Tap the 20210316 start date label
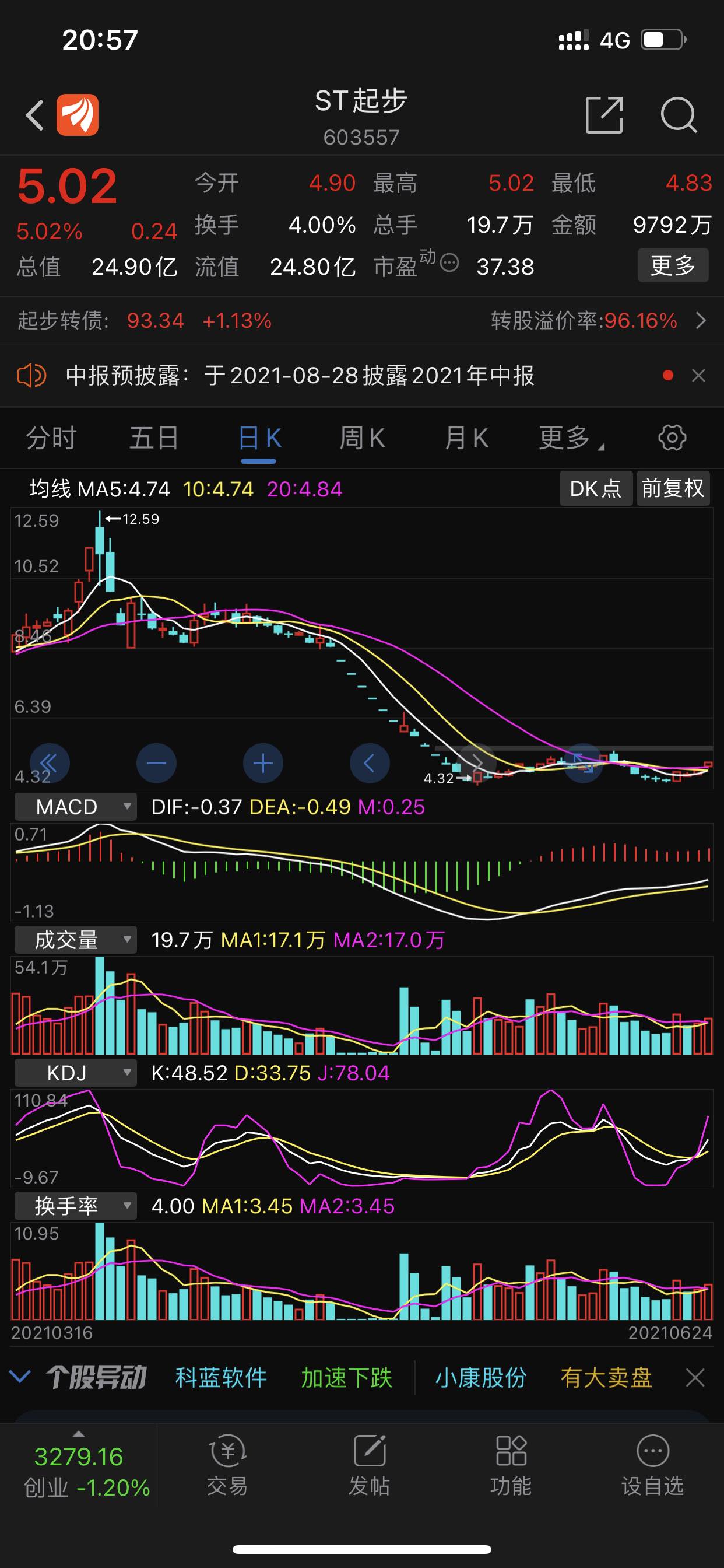This screenshot has width=724, height=1568. tap(52, 1333)
